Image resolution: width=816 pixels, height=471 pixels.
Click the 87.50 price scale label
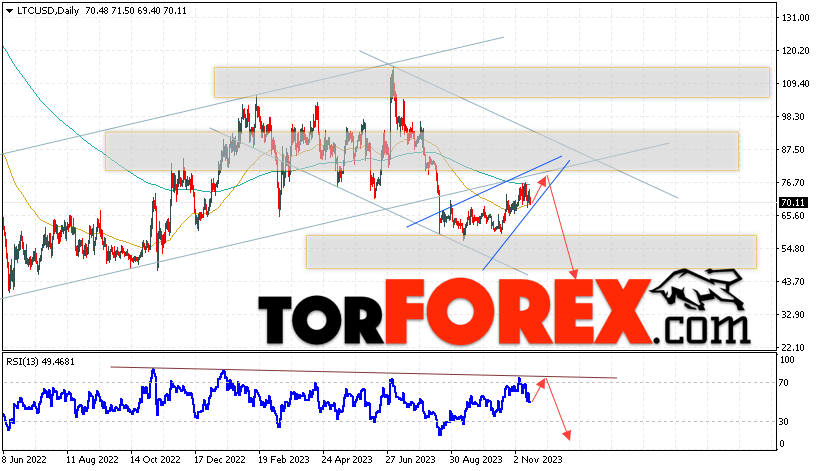coord(794,149)
